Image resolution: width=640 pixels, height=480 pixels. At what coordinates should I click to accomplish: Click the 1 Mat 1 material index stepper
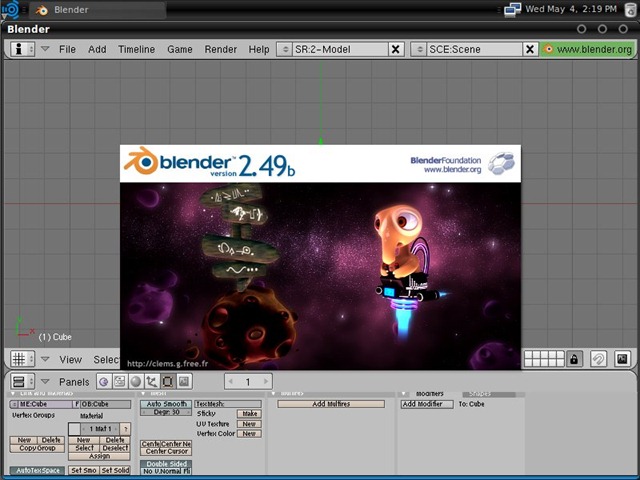click(100, 429)
